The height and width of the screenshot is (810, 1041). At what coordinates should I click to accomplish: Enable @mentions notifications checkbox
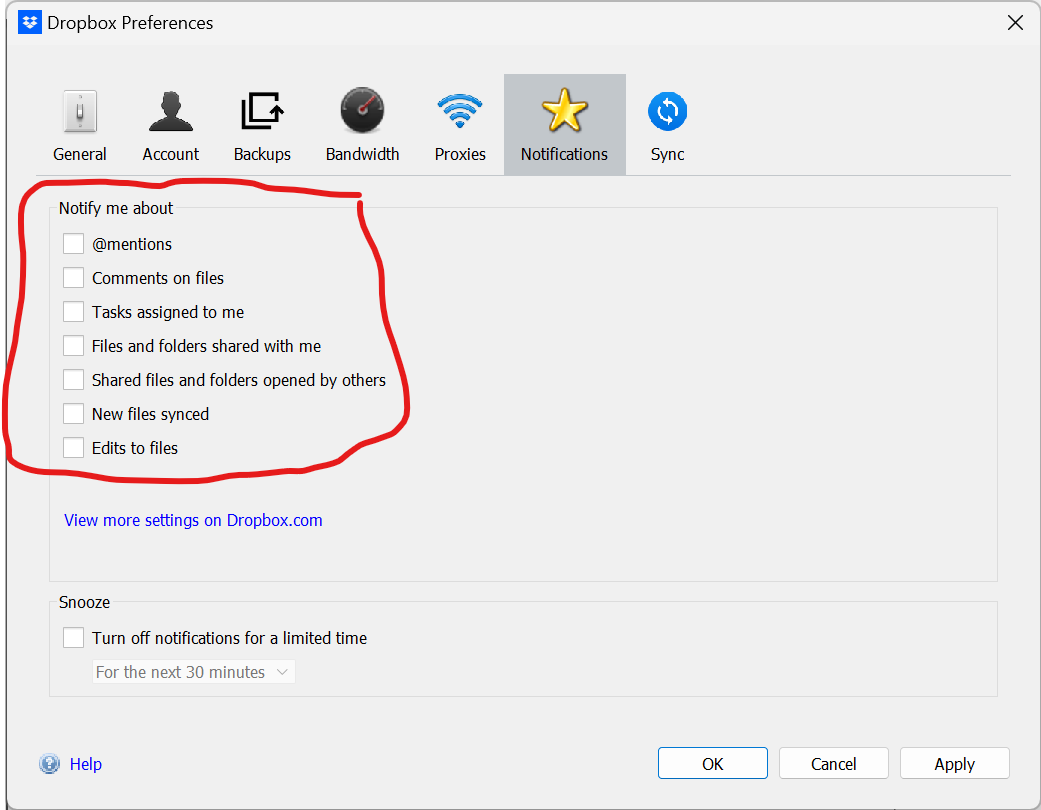point(73,244)
